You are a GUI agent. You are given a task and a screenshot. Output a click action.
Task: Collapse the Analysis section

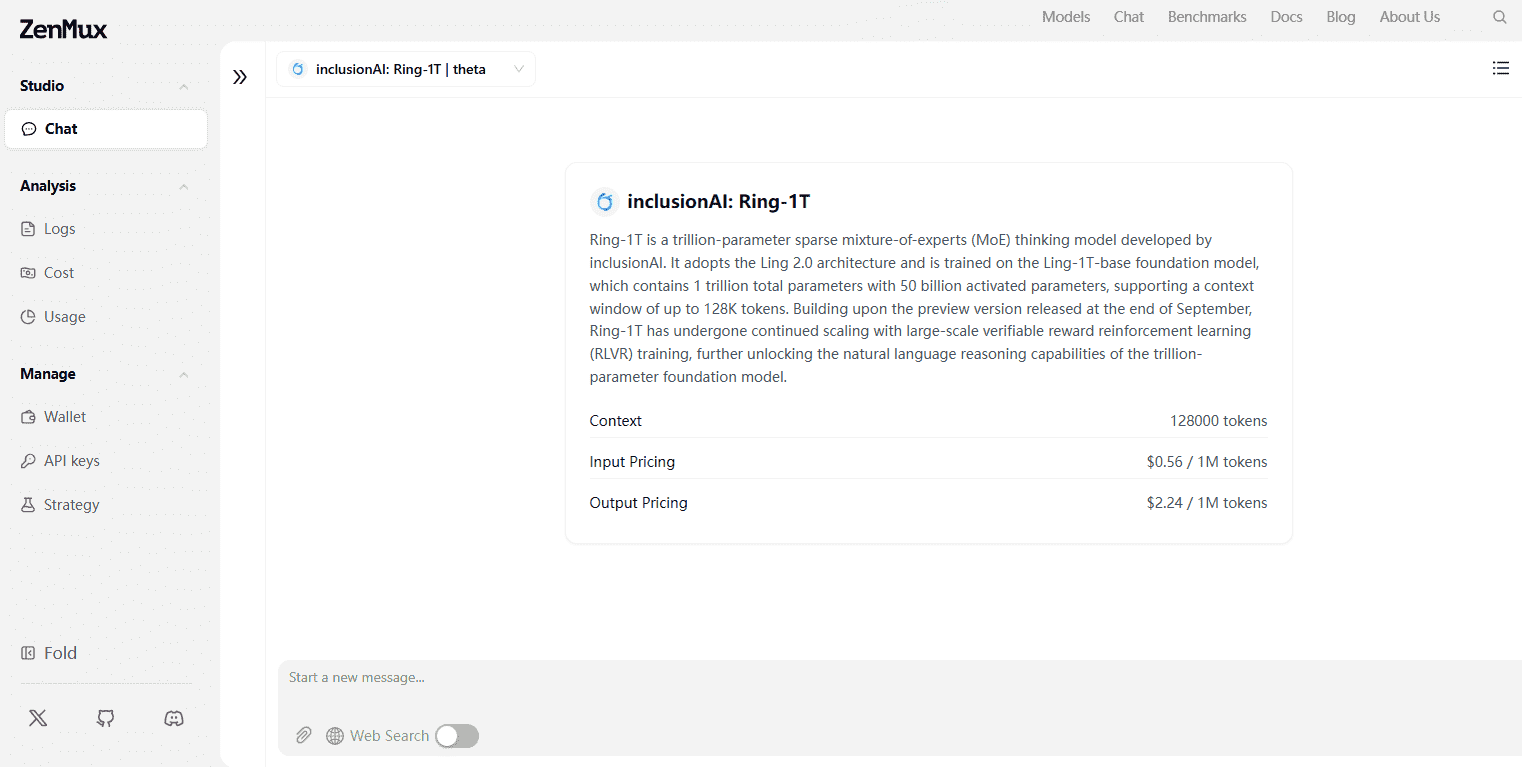[184, 187]
